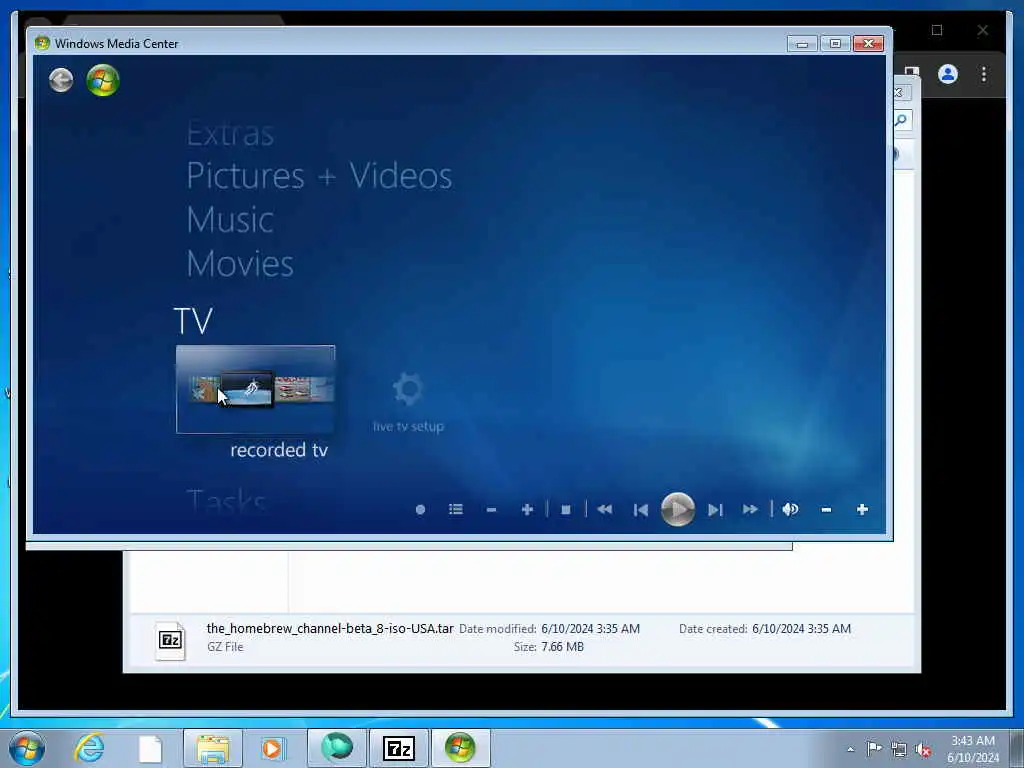Open the recorded tv thumbnail tile
The image size is (1024, 768).
pyautogui.click(x=255, y=389)
